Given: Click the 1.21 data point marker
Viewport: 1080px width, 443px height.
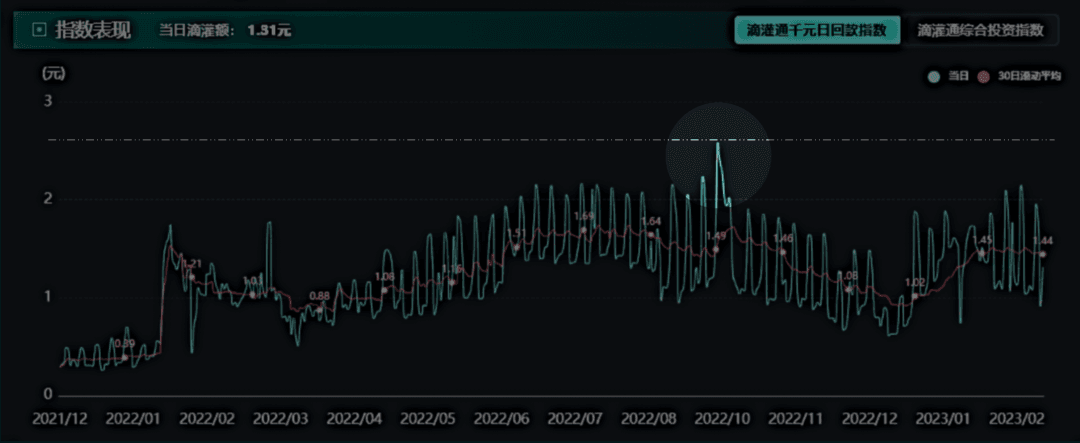Looking at the screenshot, I should point(192,278).
